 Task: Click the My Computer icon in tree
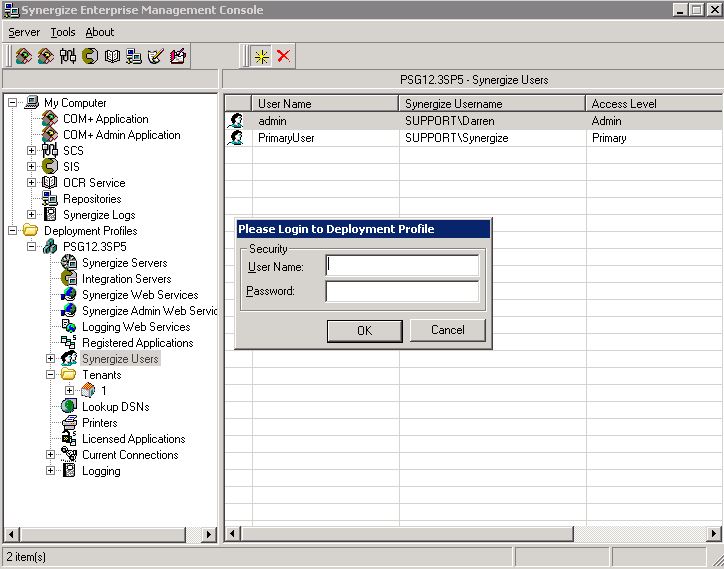32,102
